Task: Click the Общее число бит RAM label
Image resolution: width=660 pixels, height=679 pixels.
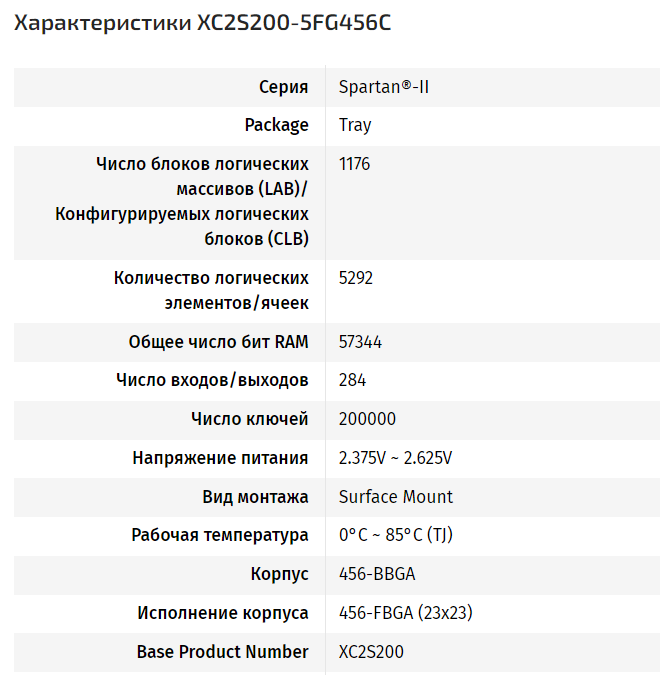Action: click(x=218, y=342)
